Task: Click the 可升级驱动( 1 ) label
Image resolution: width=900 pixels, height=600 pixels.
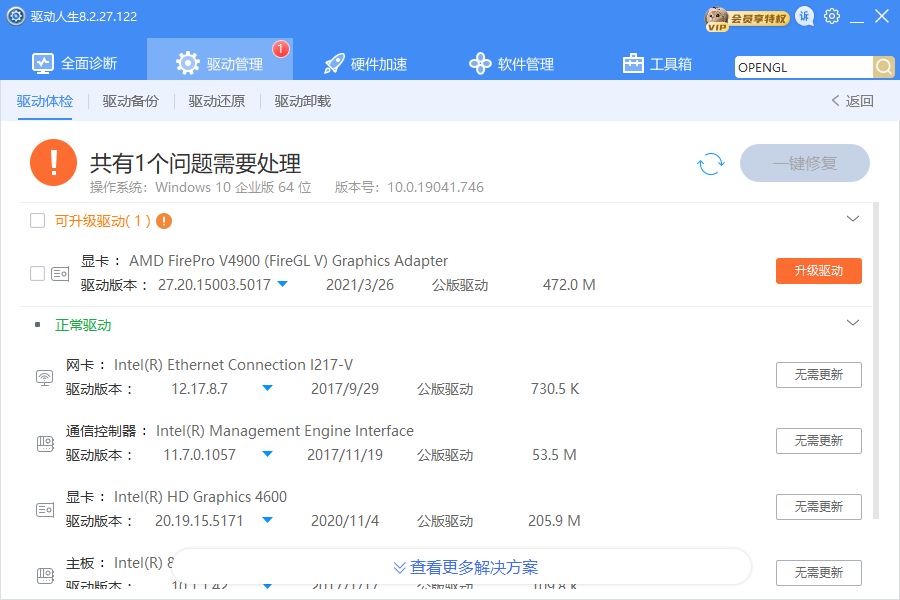Action: point(103,221)
